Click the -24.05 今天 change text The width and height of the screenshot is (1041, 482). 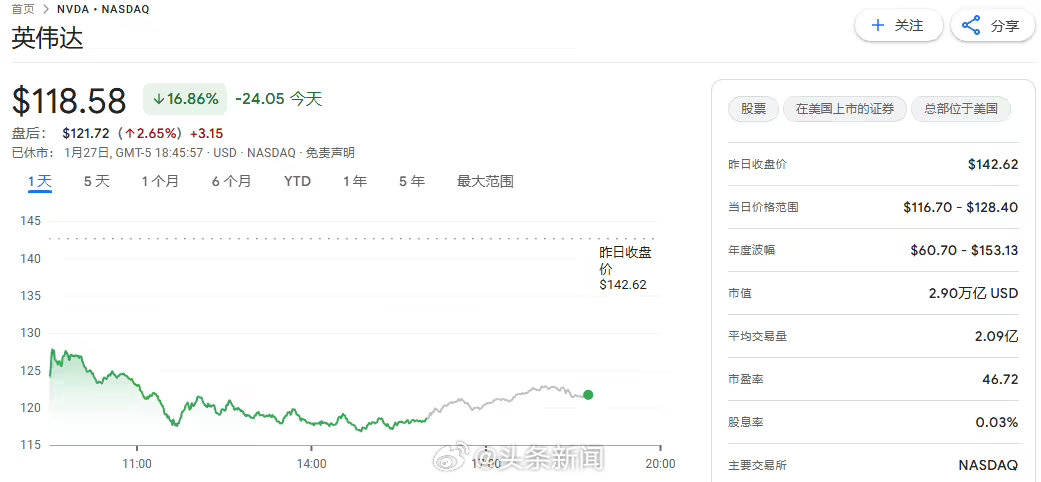[278, 100]
